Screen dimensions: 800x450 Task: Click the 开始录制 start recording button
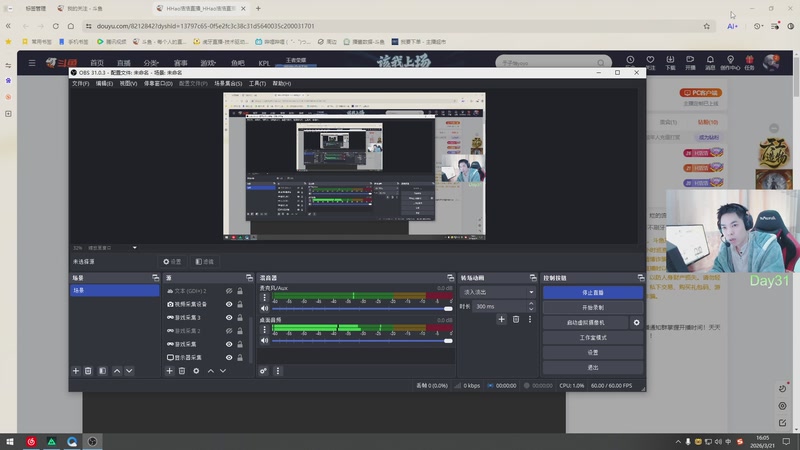point(593,308)
